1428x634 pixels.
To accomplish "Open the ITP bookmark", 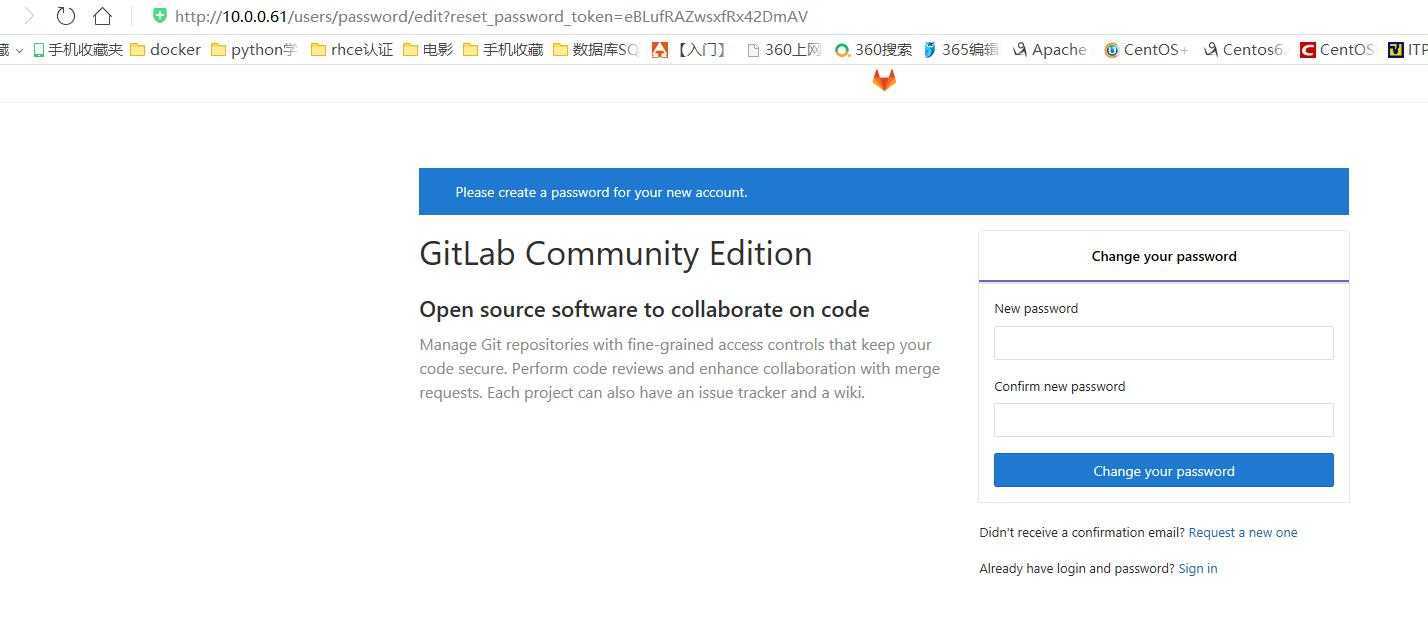I will pos(1408,49).
